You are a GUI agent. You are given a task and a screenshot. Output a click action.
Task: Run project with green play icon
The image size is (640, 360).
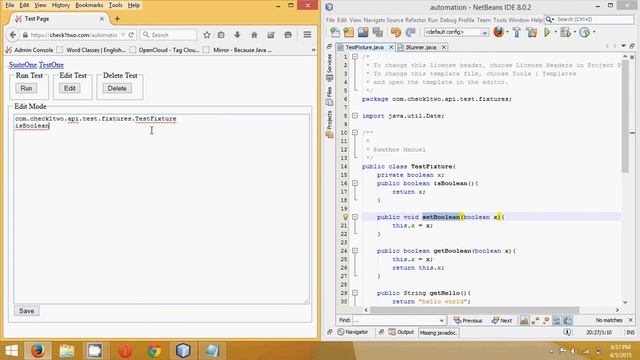(547, 32)
